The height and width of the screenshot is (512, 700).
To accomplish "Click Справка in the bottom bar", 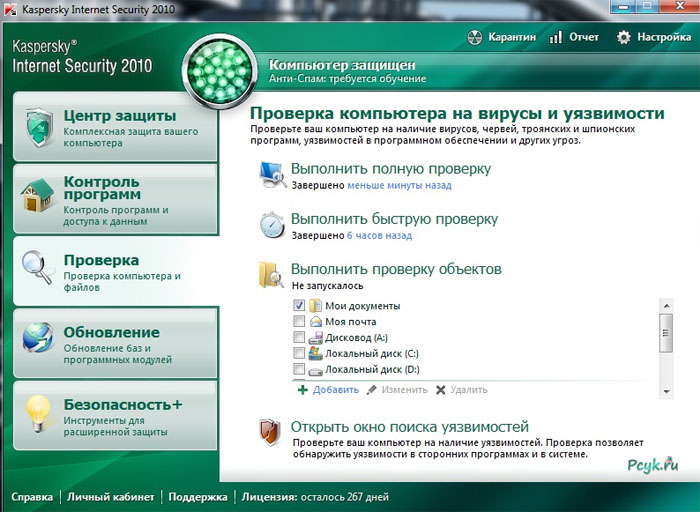I will (32, 497).
